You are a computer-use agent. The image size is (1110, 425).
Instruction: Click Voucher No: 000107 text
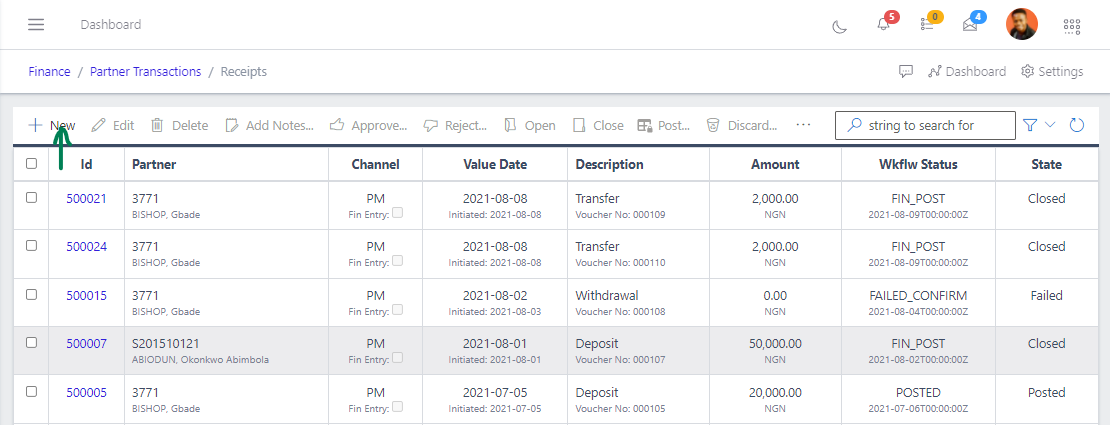click(x=620, y=359)
